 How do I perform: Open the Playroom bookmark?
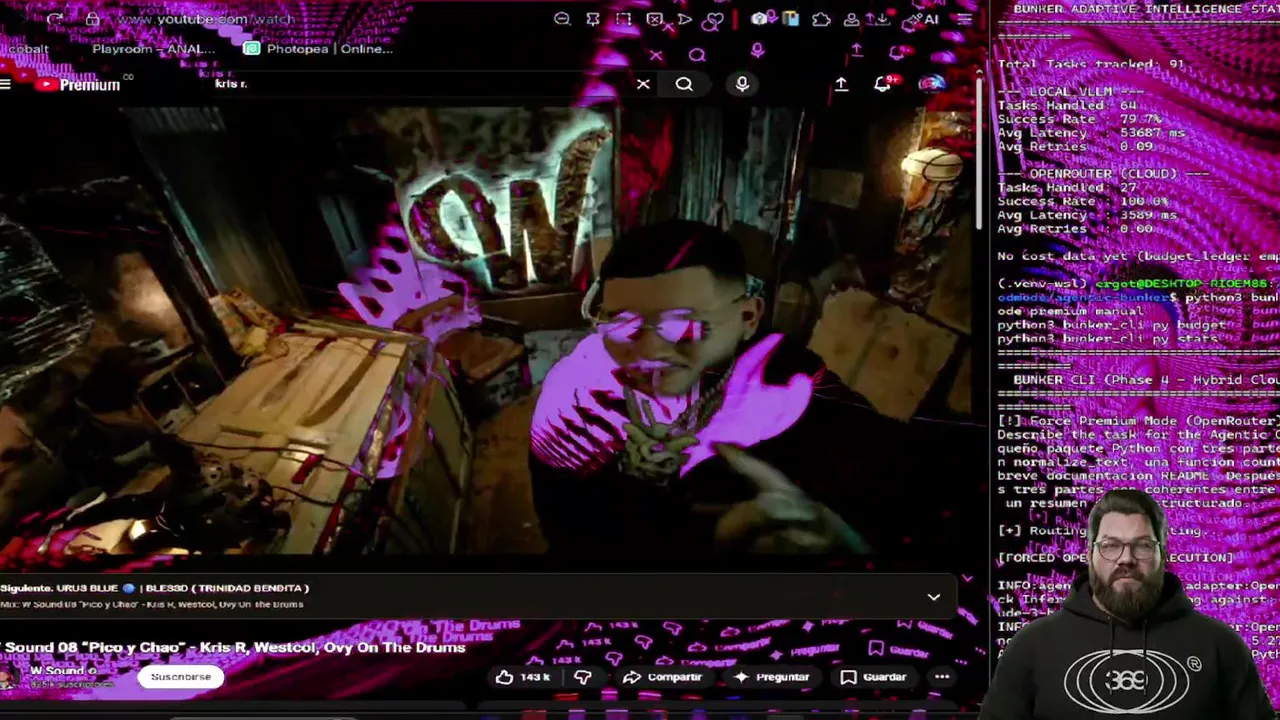pyautogui.click(x=153, y=48)
